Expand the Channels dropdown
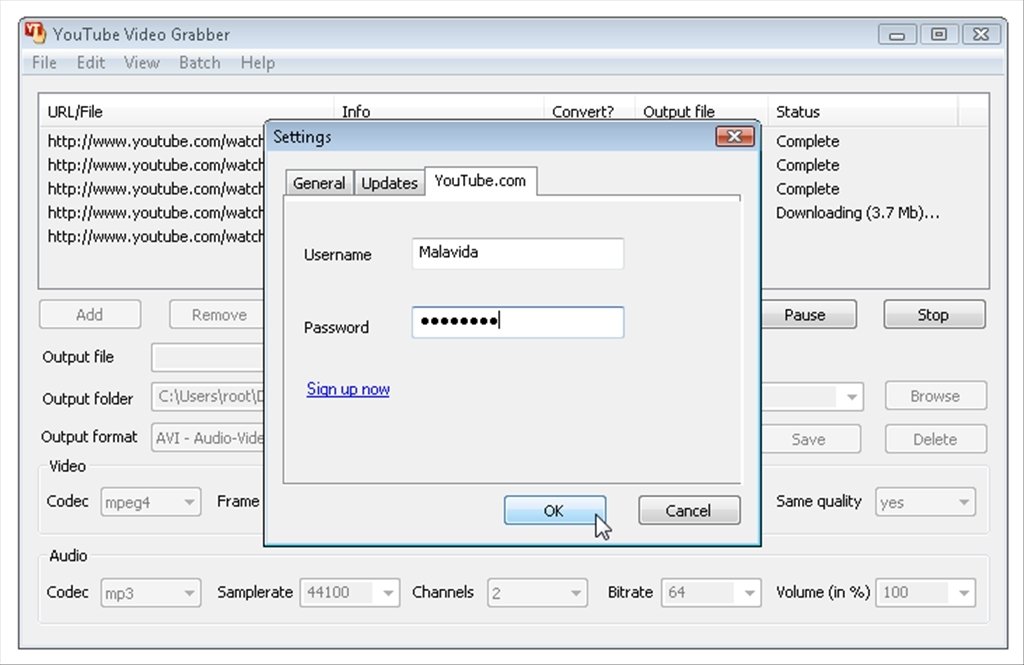The image size is (1024, 665). (x=537, y=593)
